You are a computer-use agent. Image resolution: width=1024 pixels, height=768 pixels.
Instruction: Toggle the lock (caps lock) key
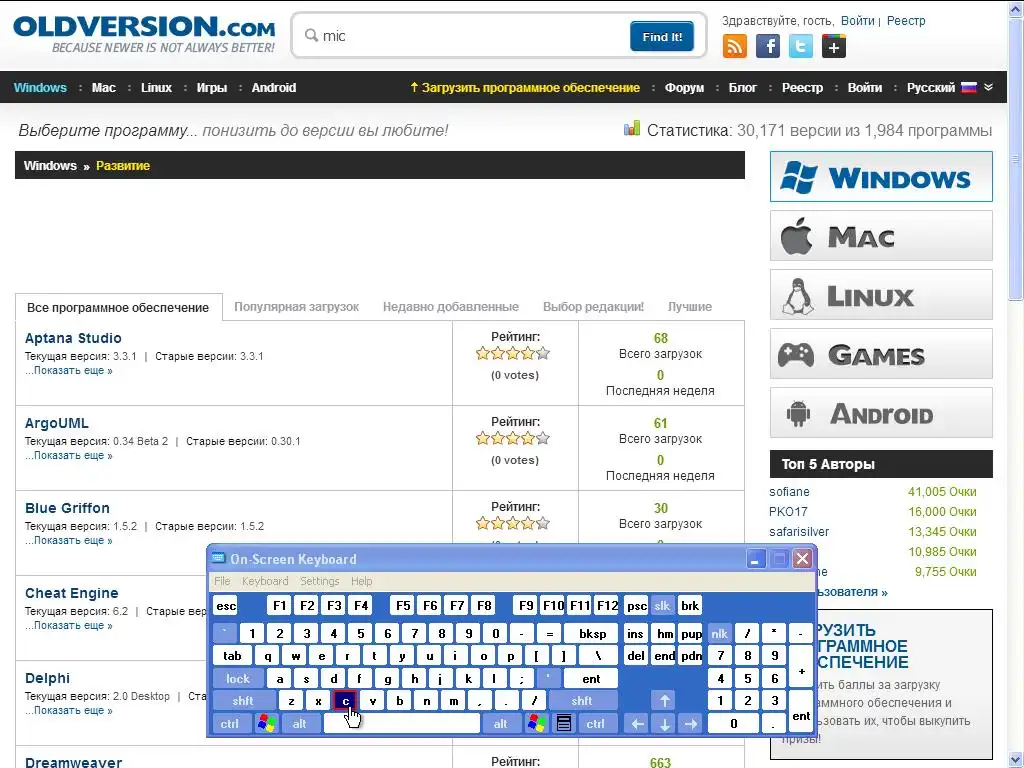click(x=238, y=679)
